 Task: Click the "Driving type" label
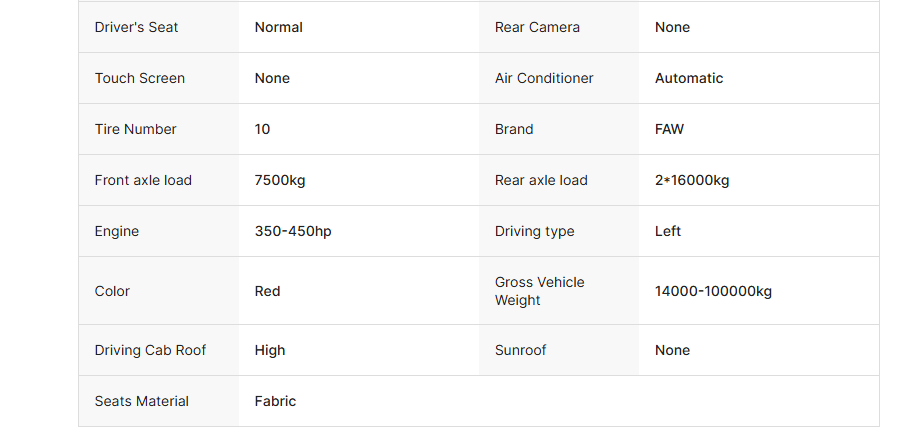tap(535, 231)
